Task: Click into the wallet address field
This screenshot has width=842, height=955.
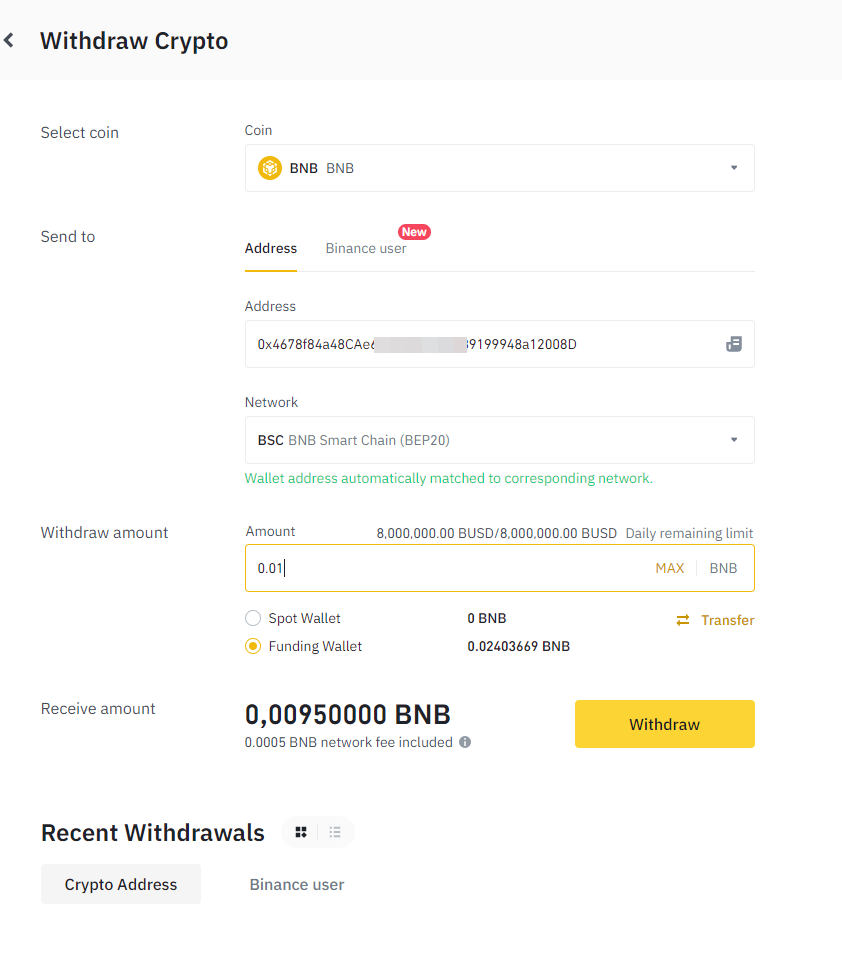Action: coord(480,344)
